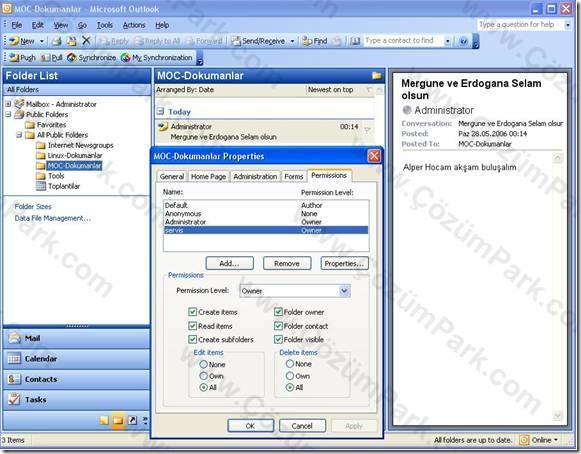Open the Folder Sizes link
This screenshot has height=454, width=581.
pyautogui.click(x=33, y=206)
